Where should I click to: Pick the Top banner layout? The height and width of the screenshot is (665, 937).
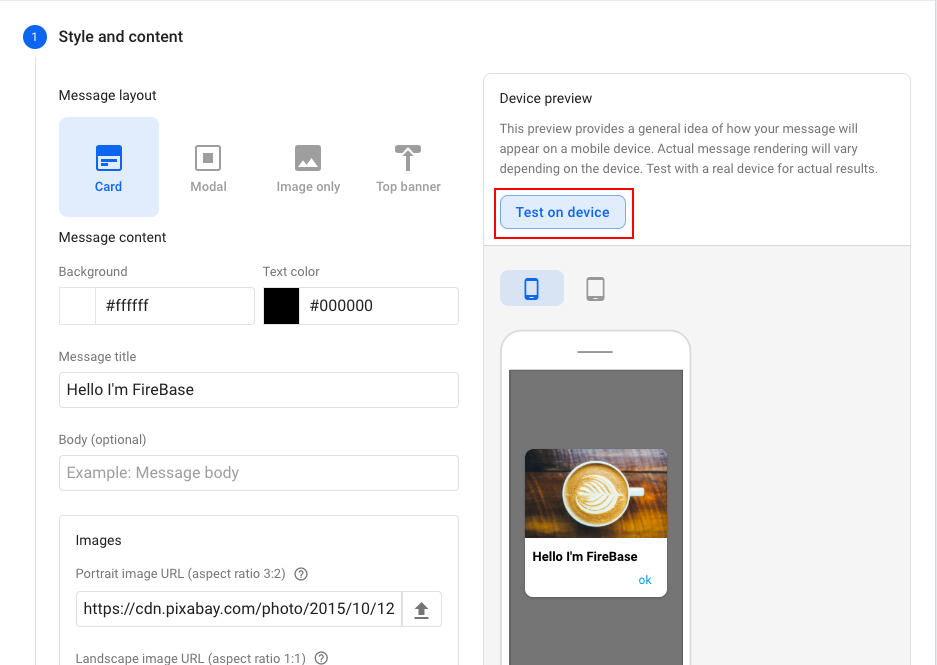pos(408,168)
